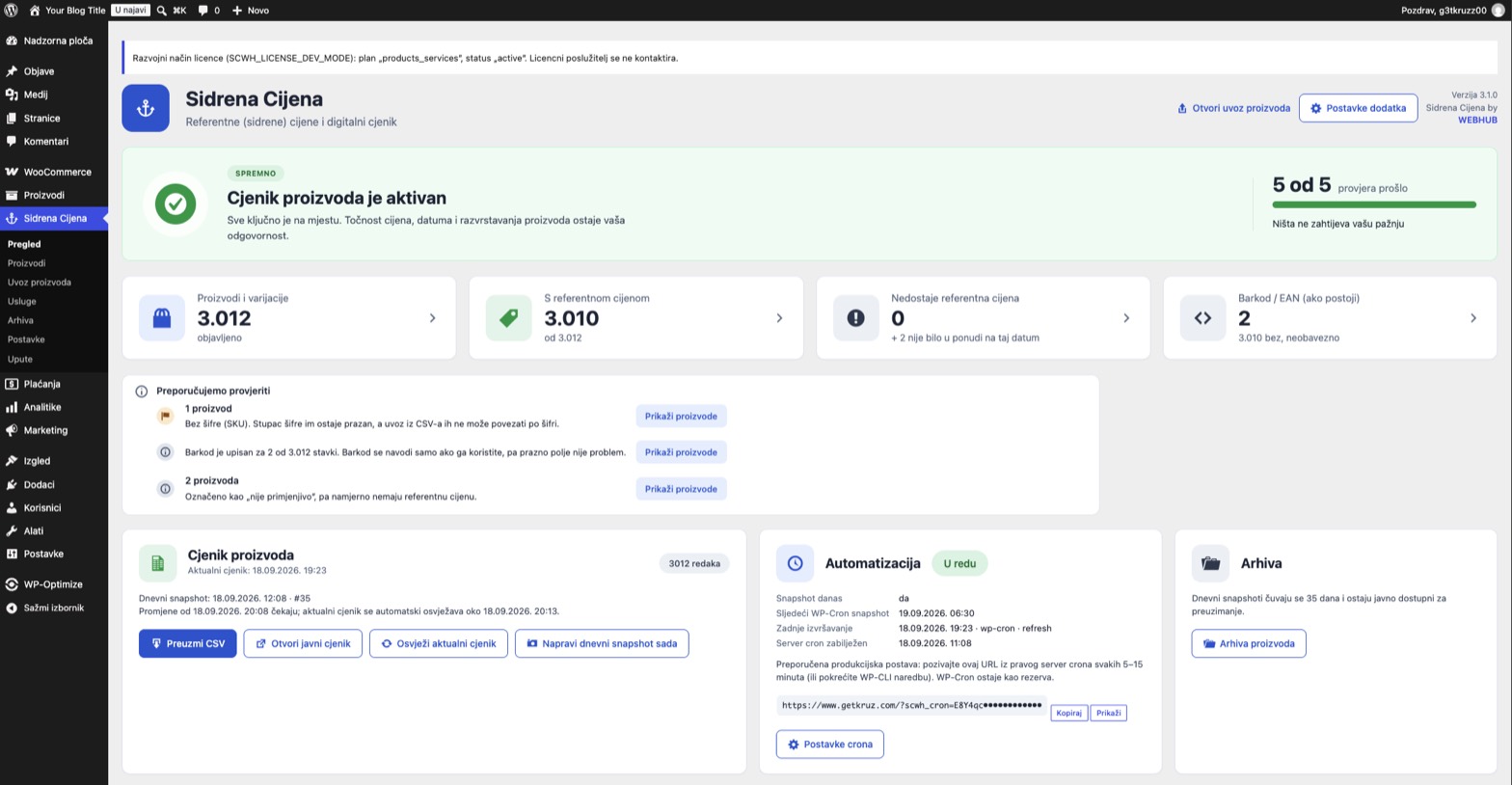1512x785 pixels.
Task: Click the blue anchor logo beside Sidrena Cijena heading
Action: [x=146, y=108]
